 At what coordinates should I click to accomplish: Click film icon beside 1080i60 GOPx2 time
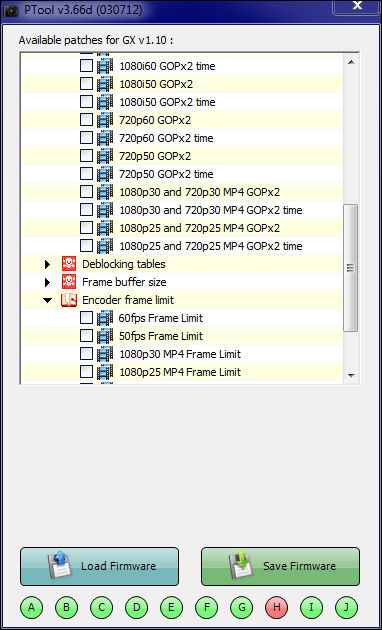pos(105,66)
